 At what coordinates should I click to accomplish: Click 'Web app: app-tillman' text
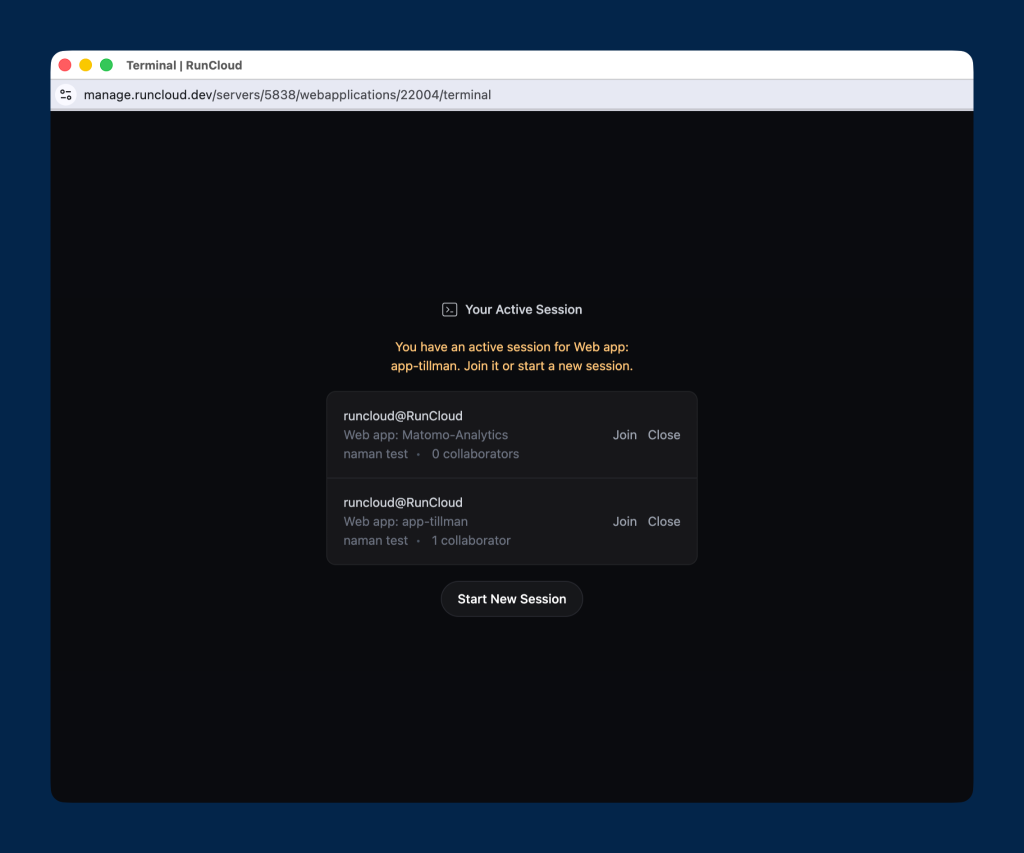coord(406,522)
